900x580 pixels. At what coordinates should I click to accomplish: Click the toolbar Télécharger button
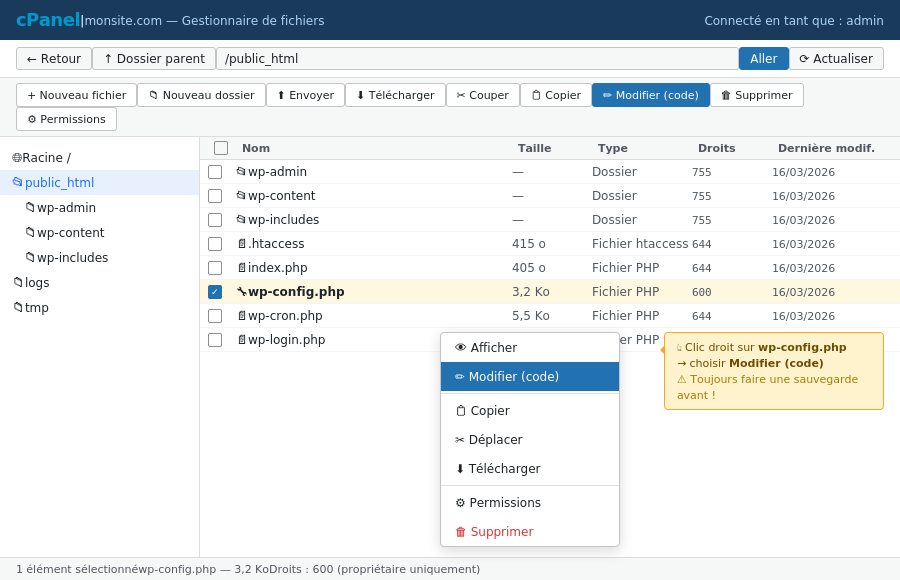pos(395,95)
